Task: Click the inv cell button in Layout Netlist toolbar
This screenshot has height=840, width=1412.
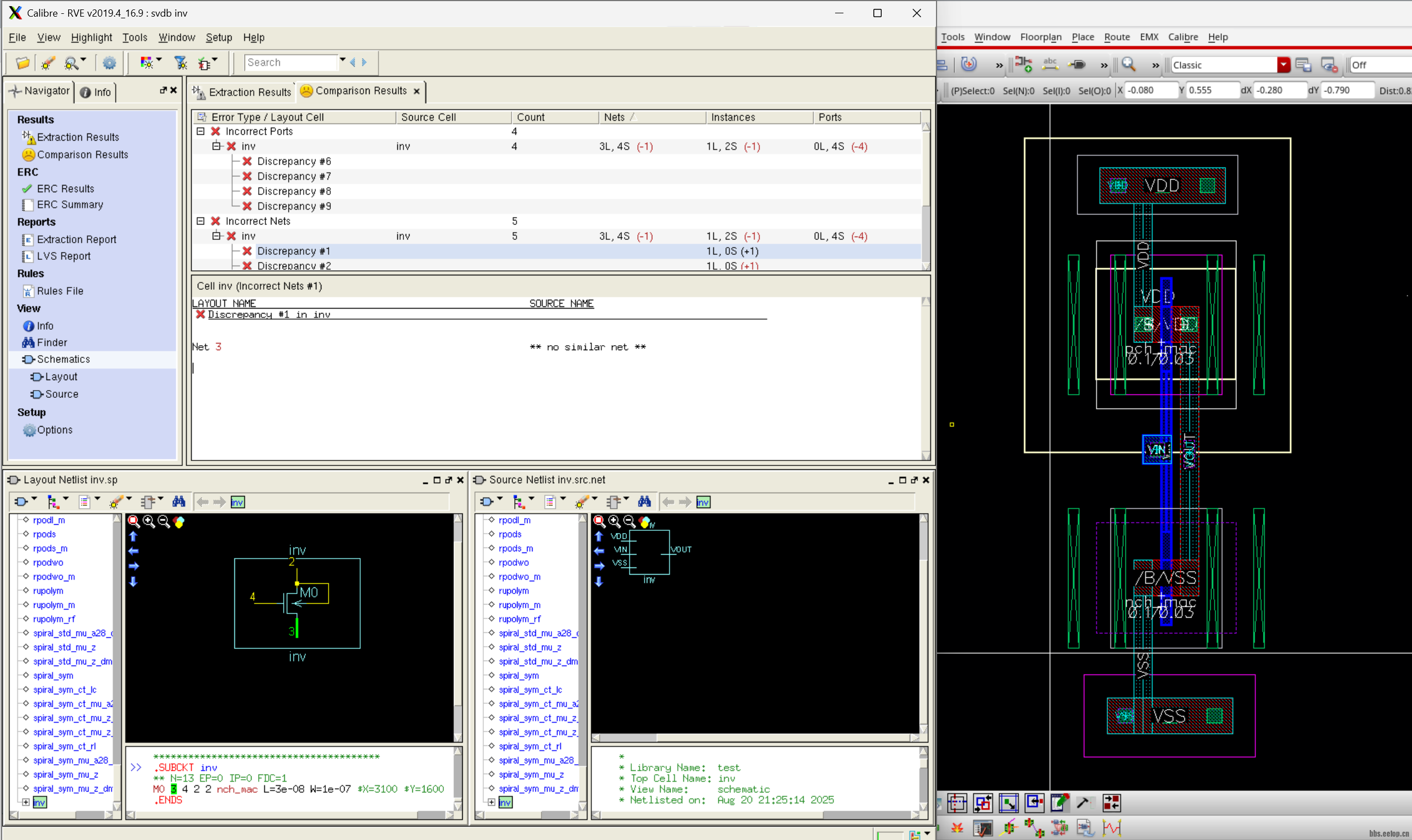Action: (x=238, y=502)
